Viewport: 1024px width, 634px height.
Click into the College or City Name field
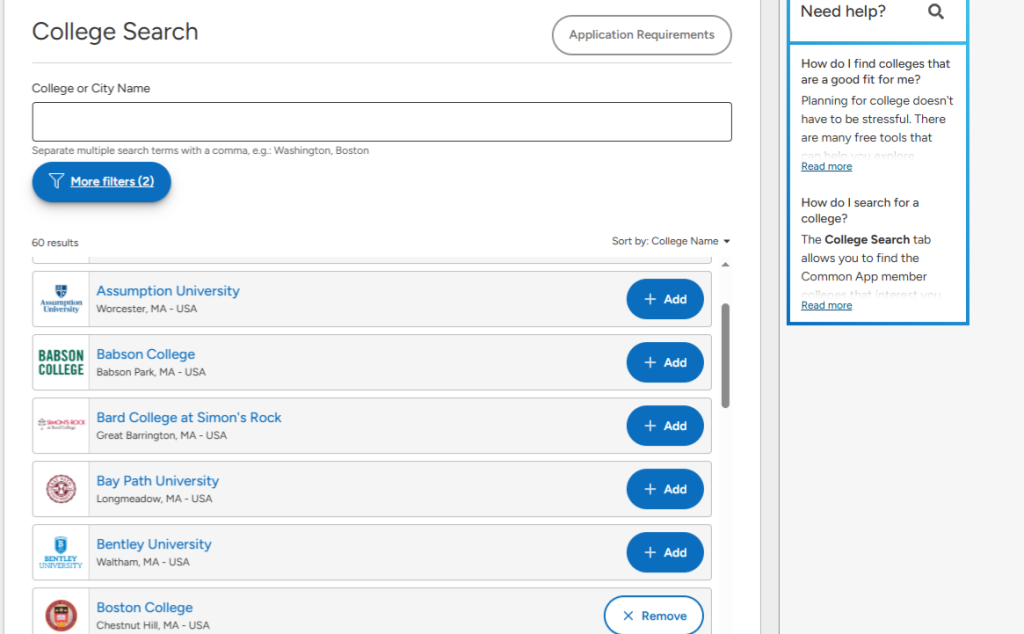381,122
